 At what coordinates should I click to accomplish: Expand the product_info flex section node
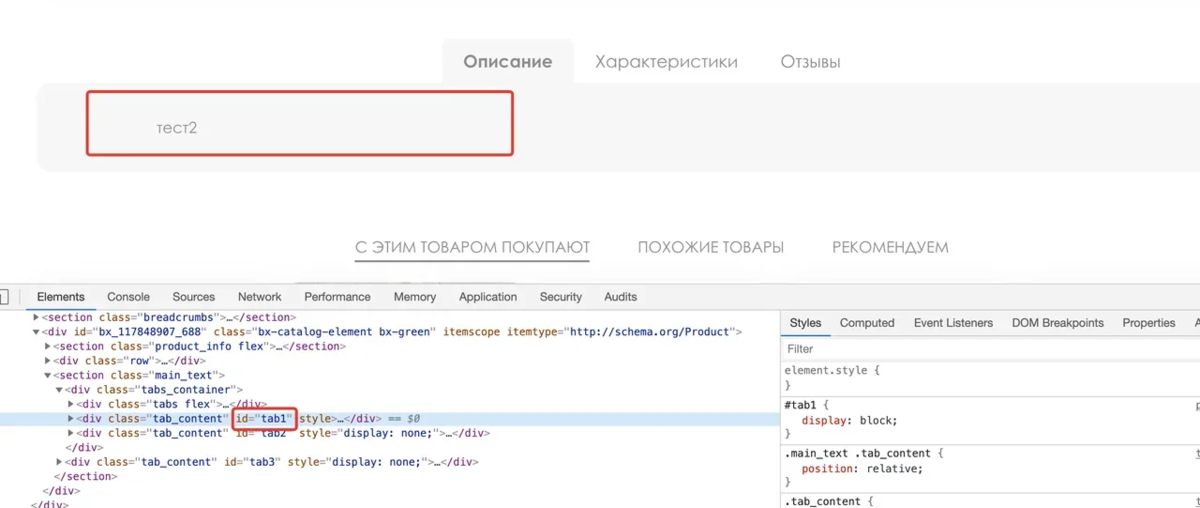coord(48,346)
